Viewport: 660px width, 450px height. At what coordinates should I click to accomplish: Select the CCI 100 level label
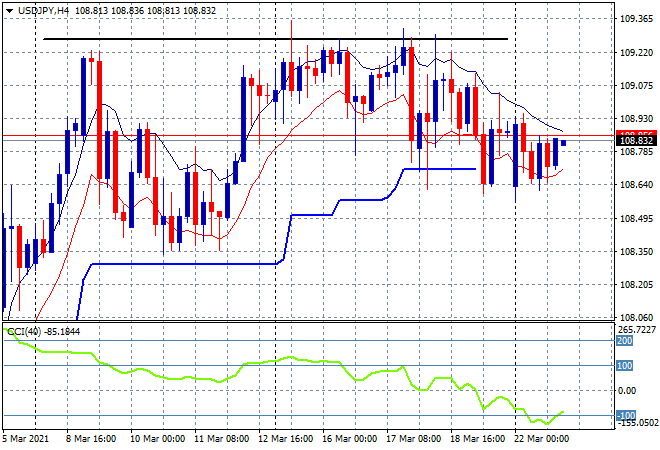tap(625, 365)
